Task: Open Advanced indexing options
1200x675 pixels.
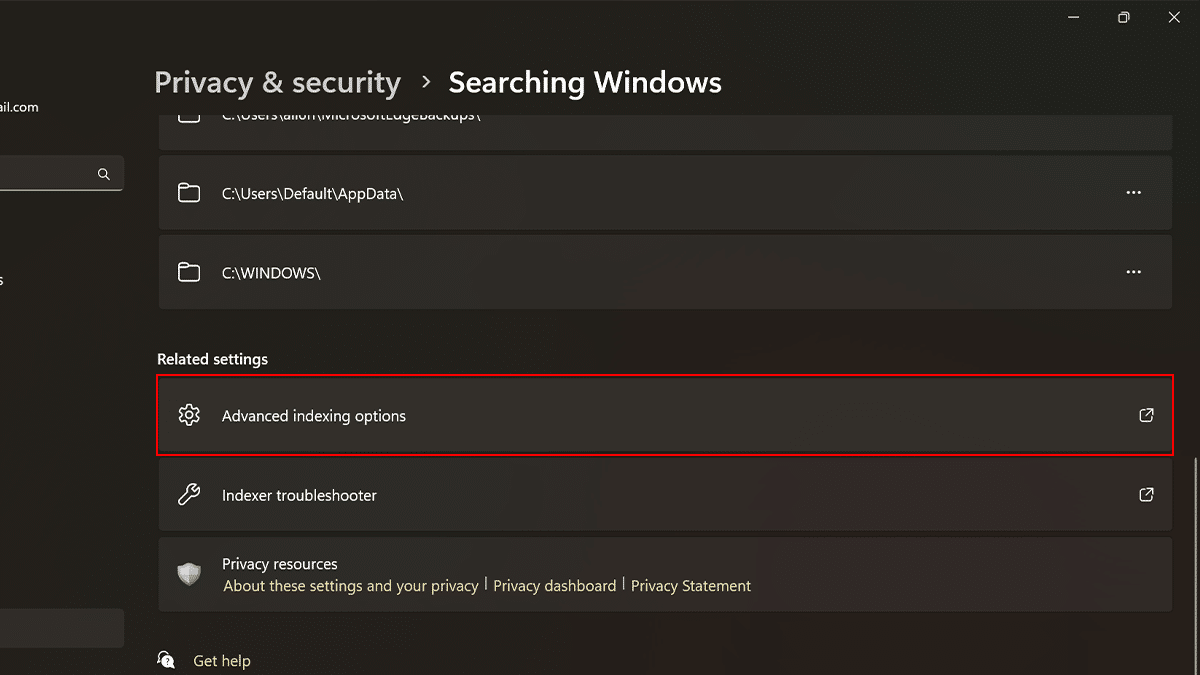Action: [x=314, y=416]
